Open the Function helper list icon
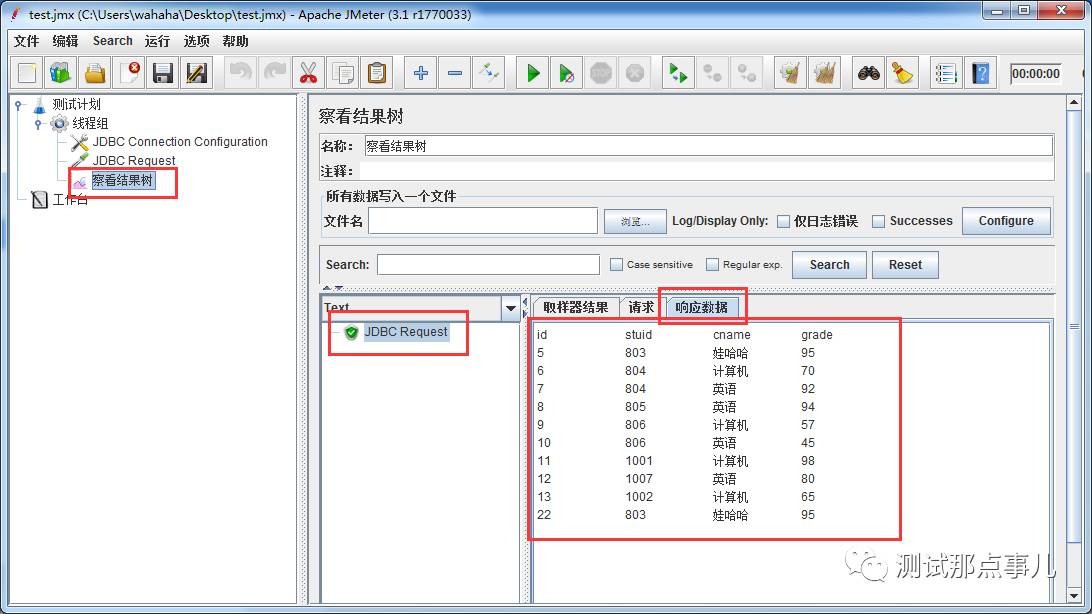The height and width of the screenshot is (614, 1092). click(x=946, y=73)
